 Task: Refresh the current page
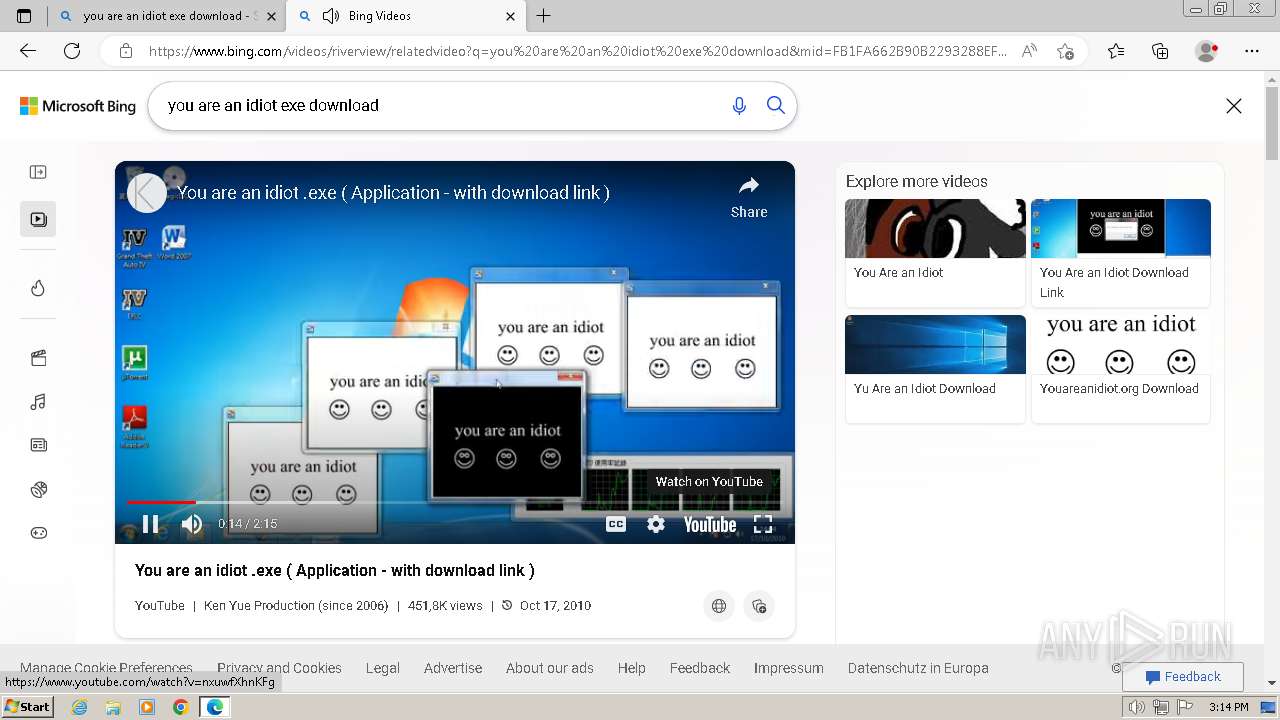click(72, 51)
